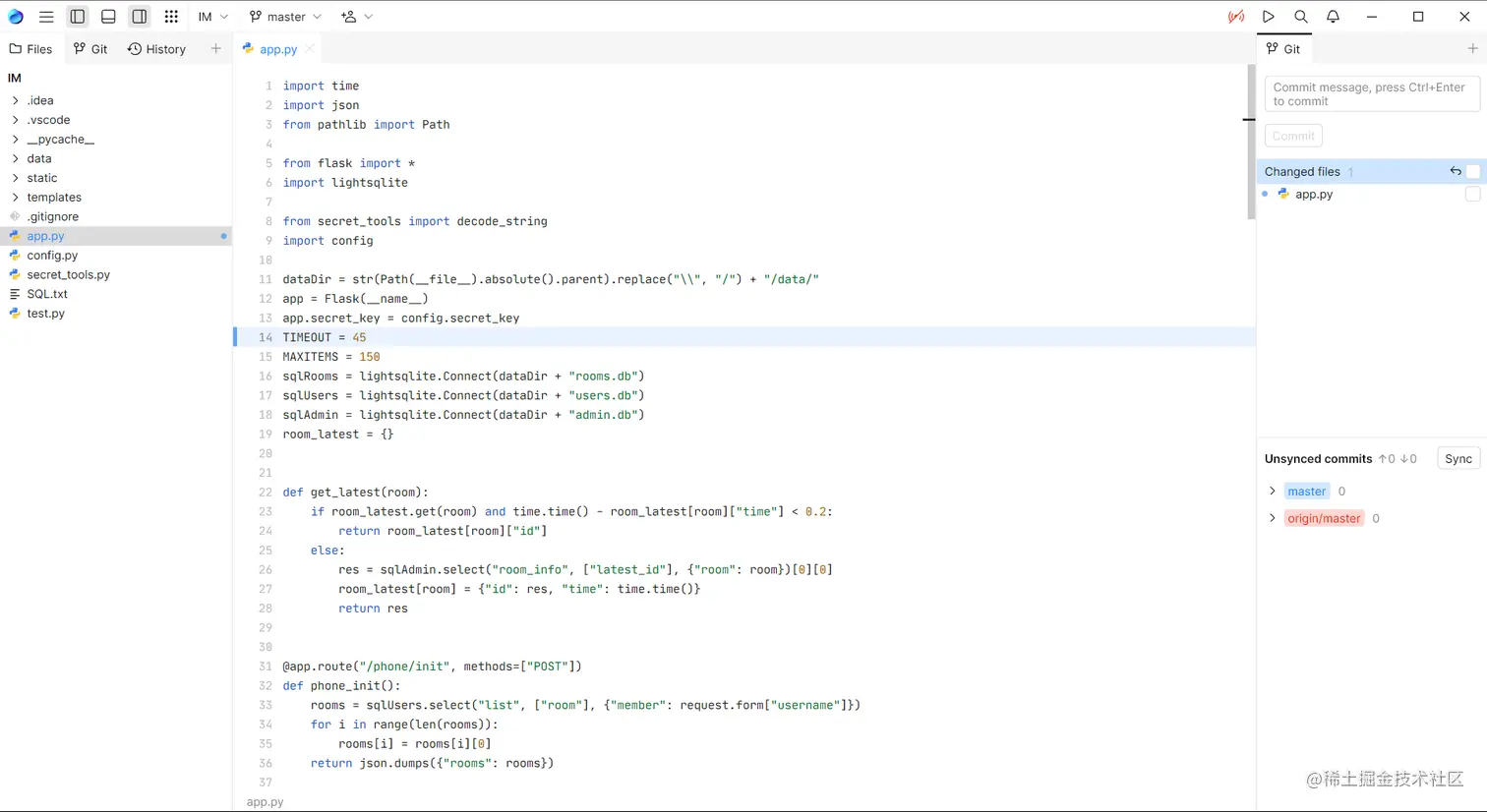Open the grid apps launcher icon
The width and height of the screenshot is (1487, 812).
click(171, 17)
